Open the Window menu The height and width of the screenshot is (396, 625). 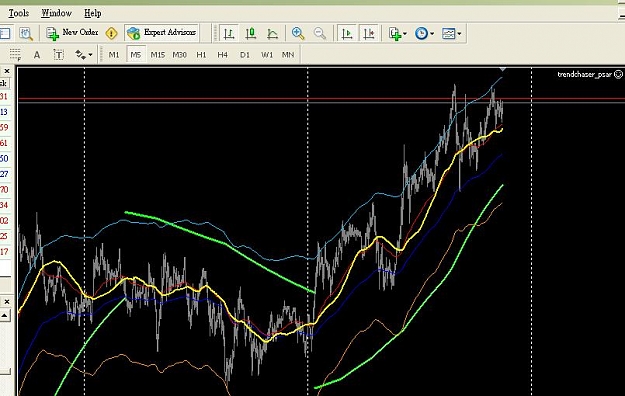[57, 13]
